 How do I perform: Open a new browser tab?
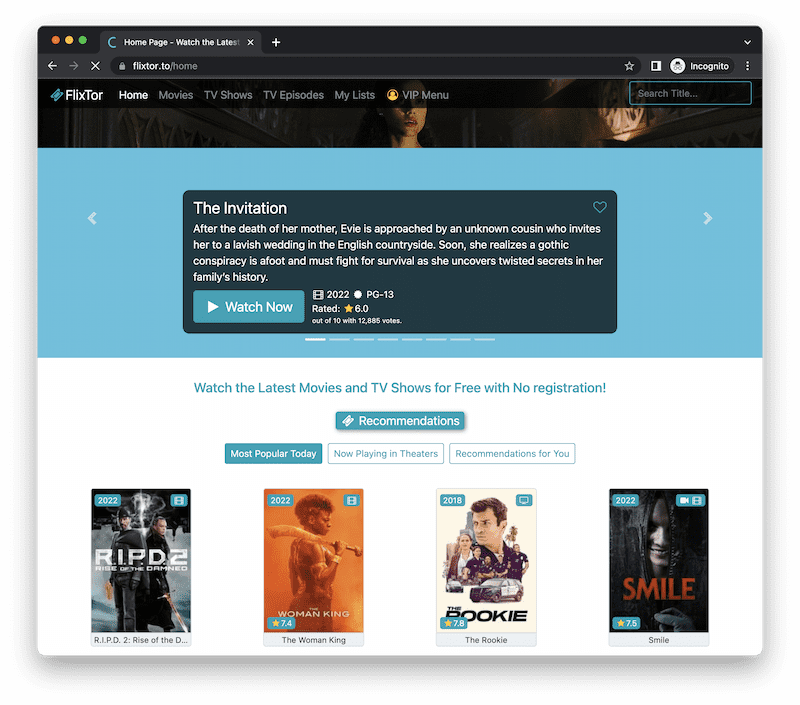tap(276, 42)
